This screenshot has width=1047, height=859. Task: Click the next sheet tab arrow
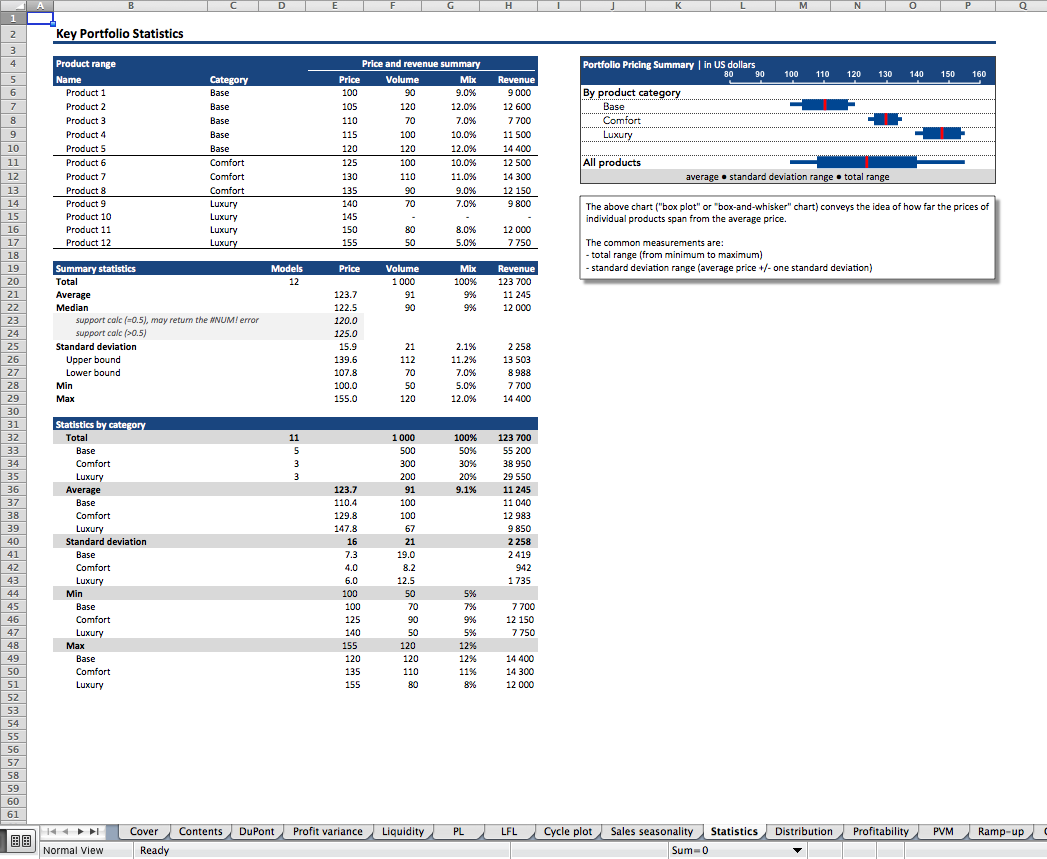coord(80,832)
